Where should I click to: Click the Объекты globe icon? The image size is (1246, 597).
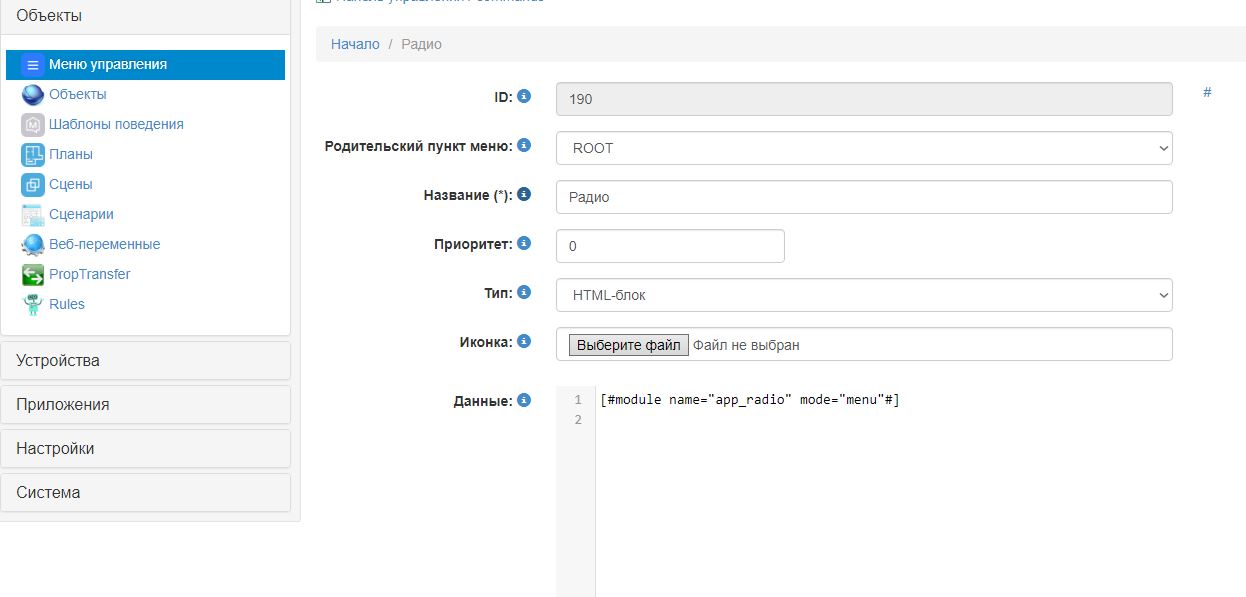click(33, 95)
